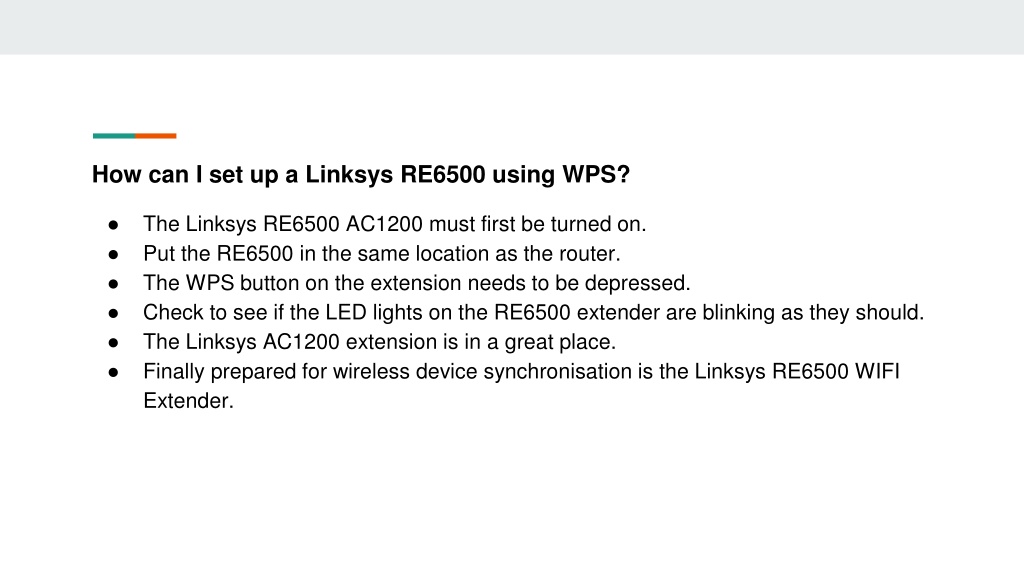The width and height of the screenshot is (1024, 576).
Task: Click the 'same location as the router' line
Action: coord(381,253)
